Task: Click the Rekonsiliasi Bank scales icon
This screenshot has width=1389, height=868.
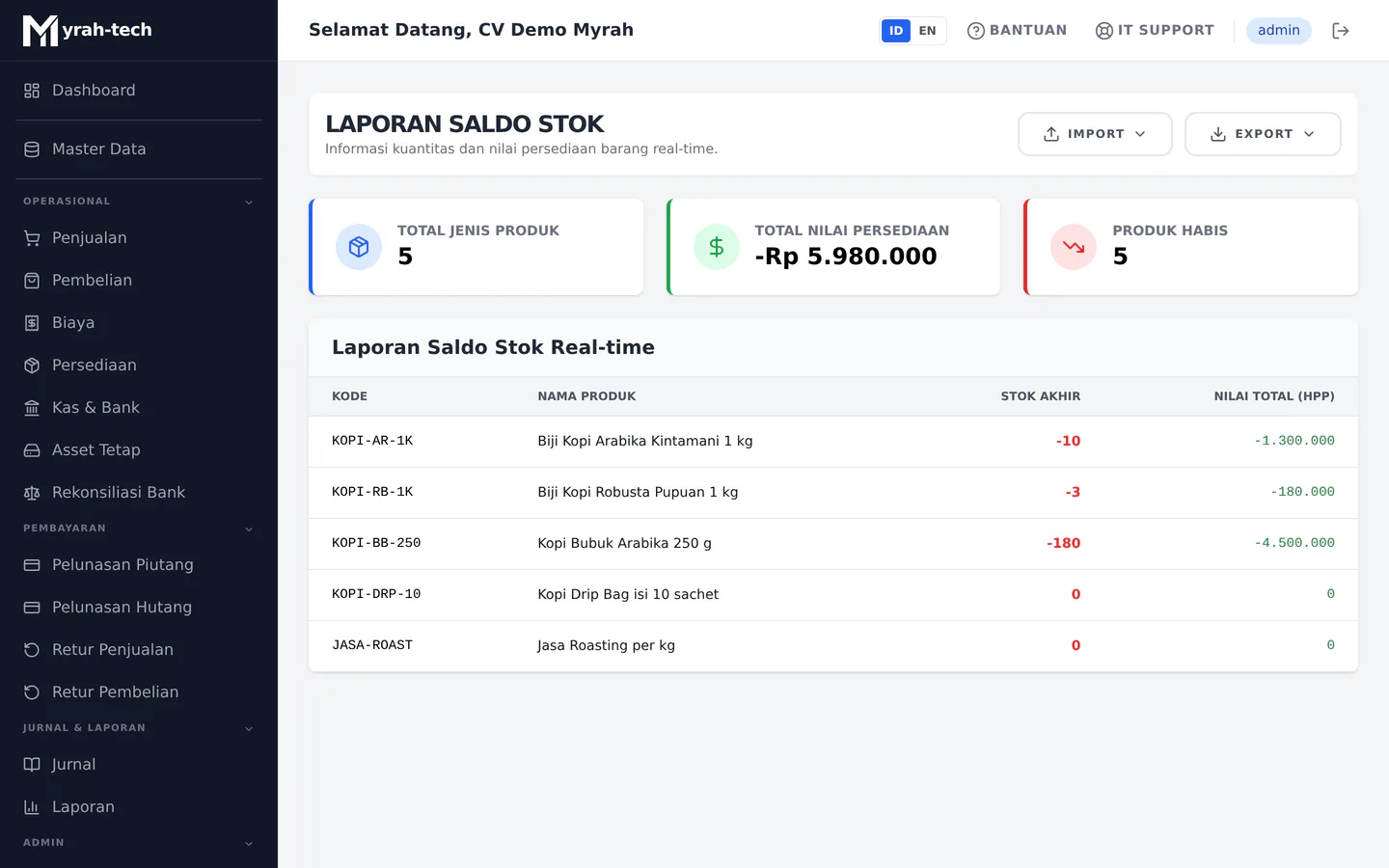Action: coord(32,493)
